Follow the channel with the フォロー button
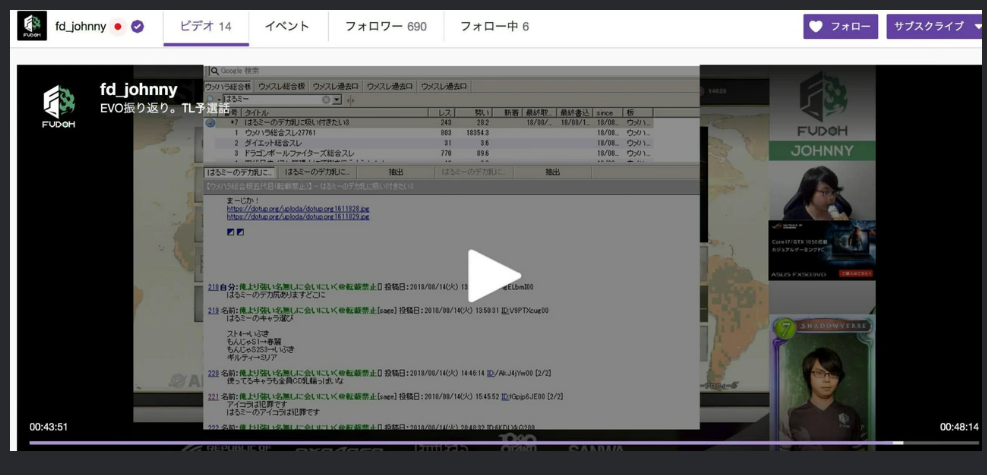 click(840, 26)
